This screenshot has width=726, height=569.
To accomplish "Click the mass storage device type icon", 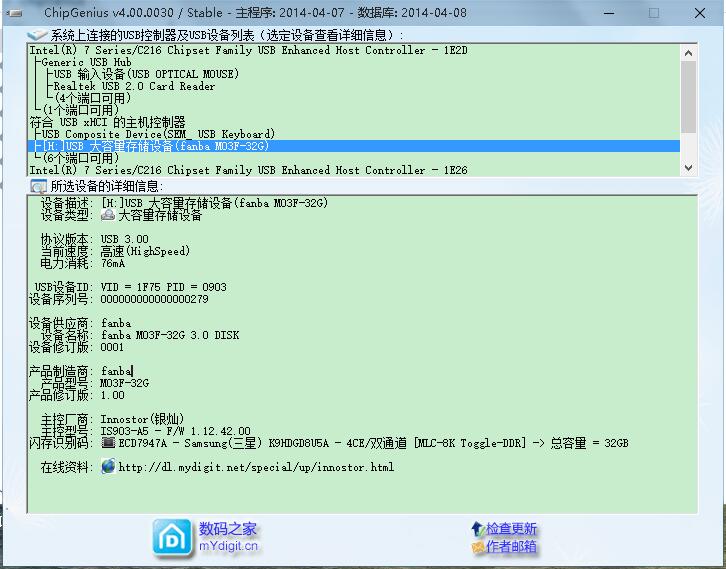I will (108, 215).
